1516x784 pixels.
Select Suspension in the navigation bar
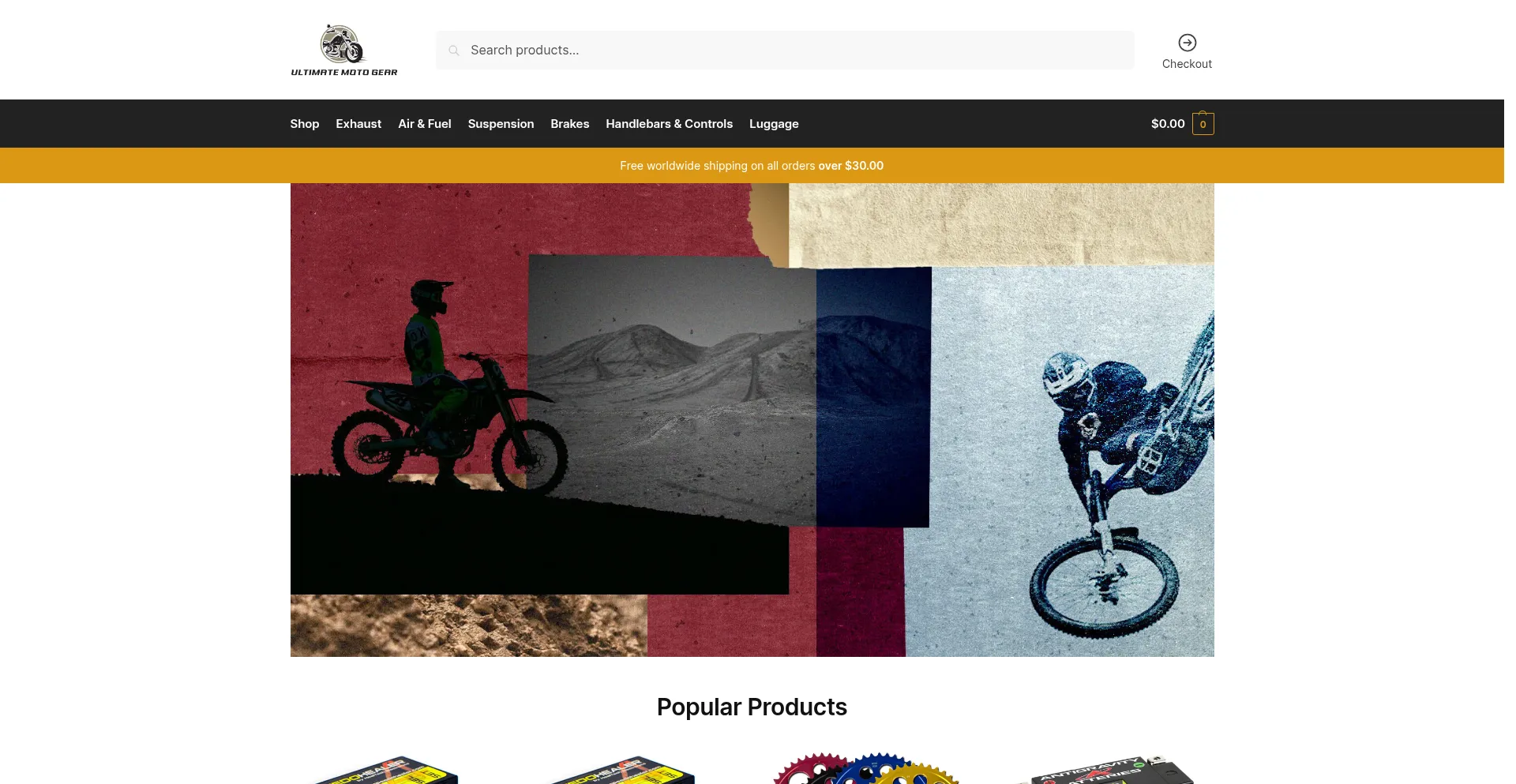[x=501, y=124]
